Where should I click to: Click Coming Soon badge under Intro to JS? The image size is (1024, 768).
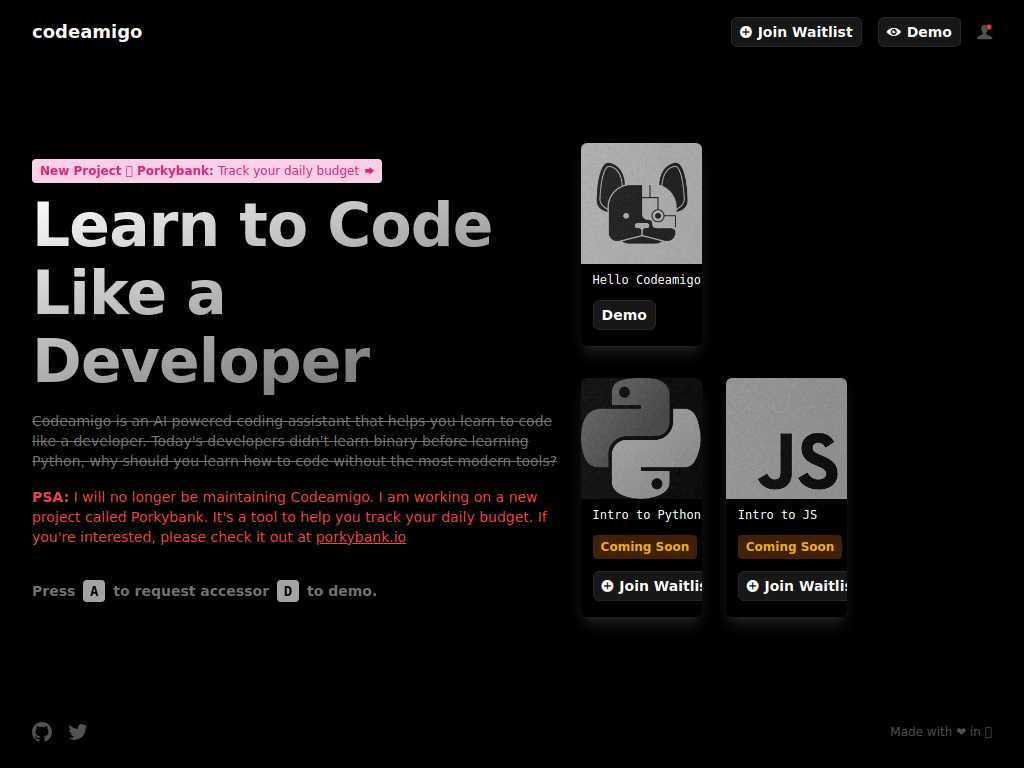(790, 547)
